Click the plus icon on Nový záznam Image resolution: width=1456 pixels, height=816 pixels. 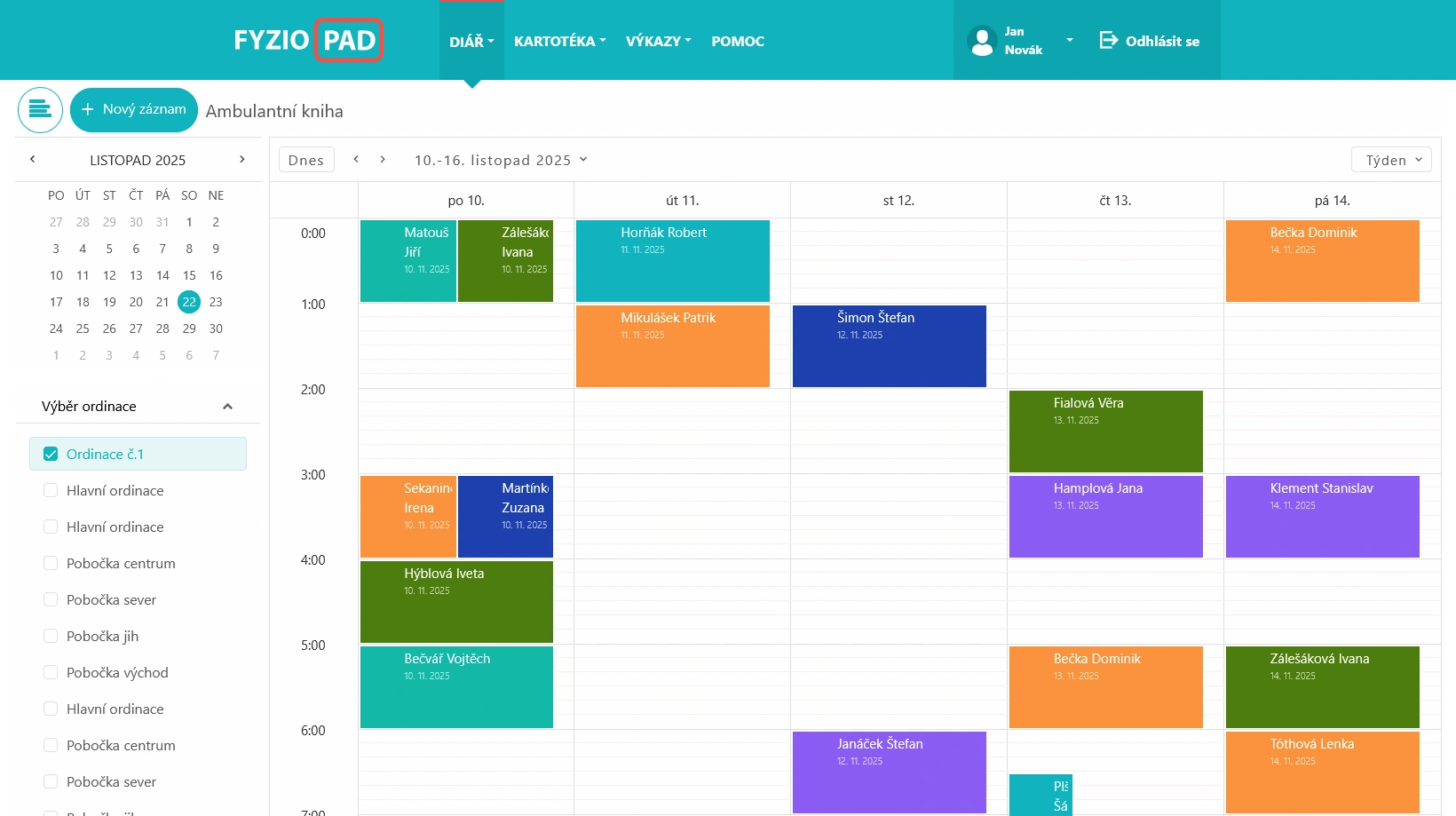(x=87, y=109)
